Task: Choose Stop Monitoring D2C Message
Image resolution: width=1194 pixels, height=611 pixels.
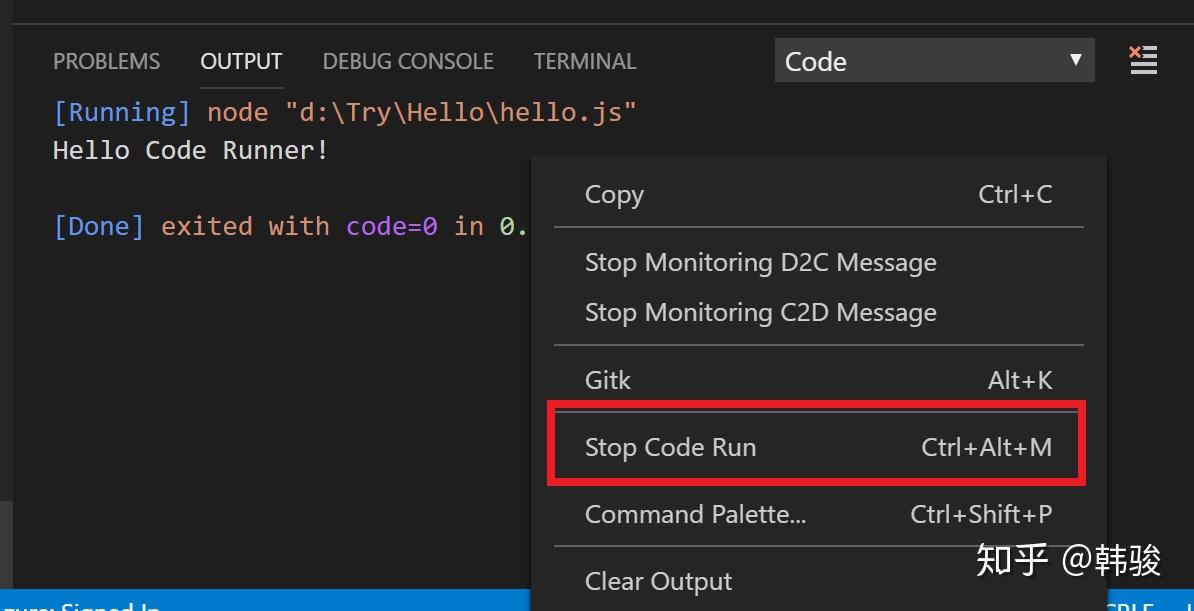Action: tap(760, 262)
